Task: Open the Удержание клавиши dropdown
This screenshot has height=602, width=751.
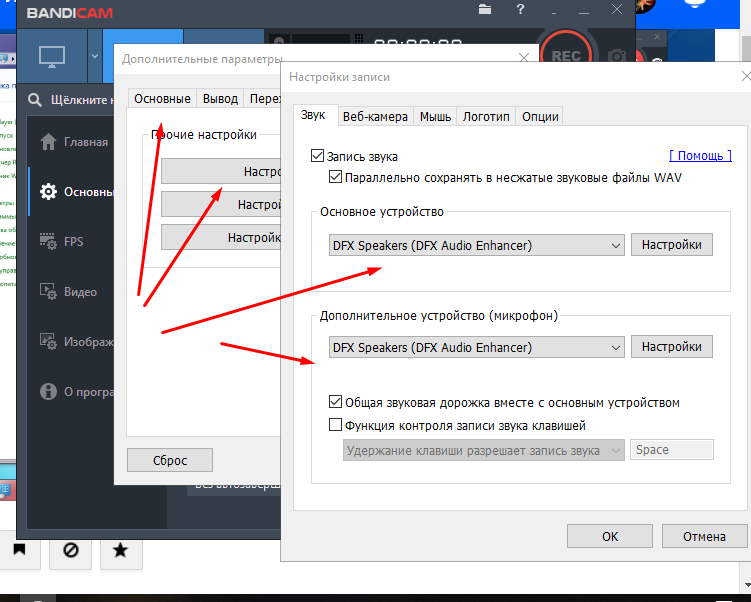Action: (484, 450)
